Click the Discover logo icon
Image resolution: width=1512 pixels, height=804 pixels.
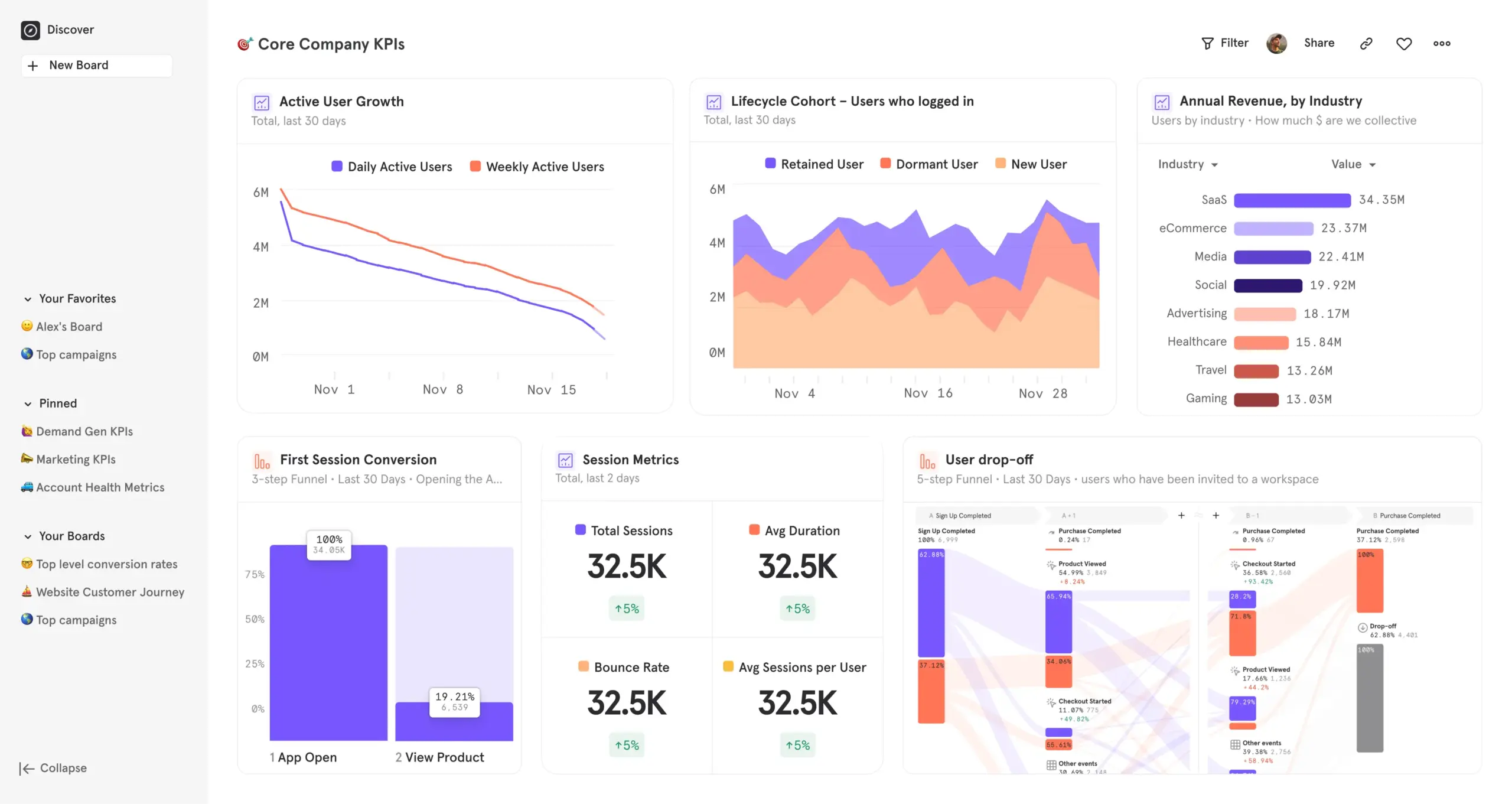[x=31, y=30]
